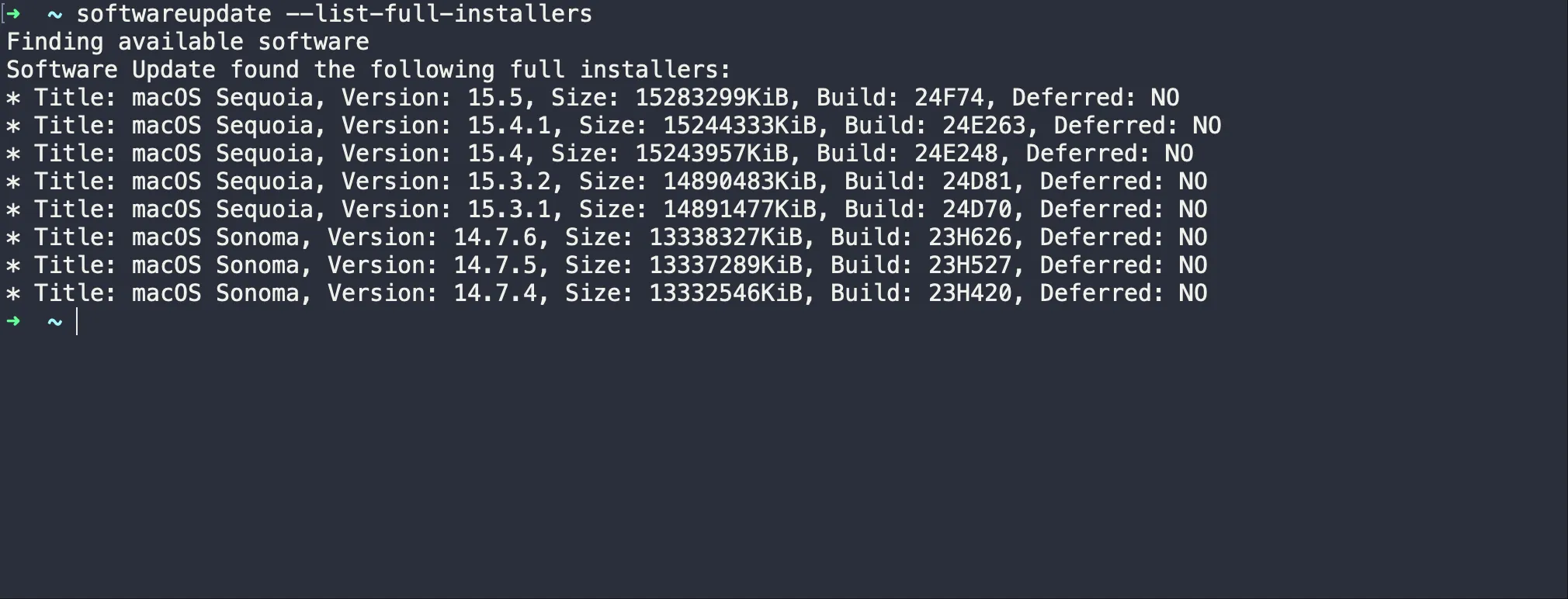This screenshot has width=1568, height=599.
Task: Click build number 24F74
Action: pos(949,98)
